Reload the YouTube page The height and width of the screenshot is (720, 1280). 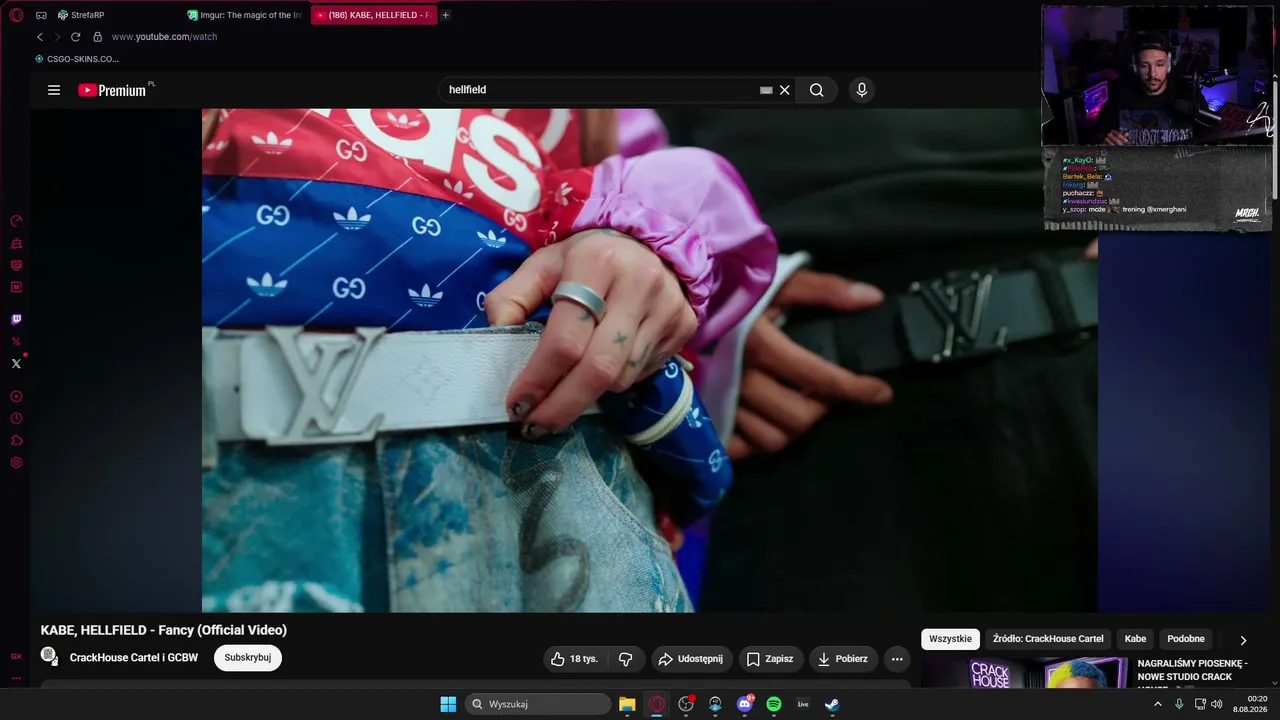[75, 37]
